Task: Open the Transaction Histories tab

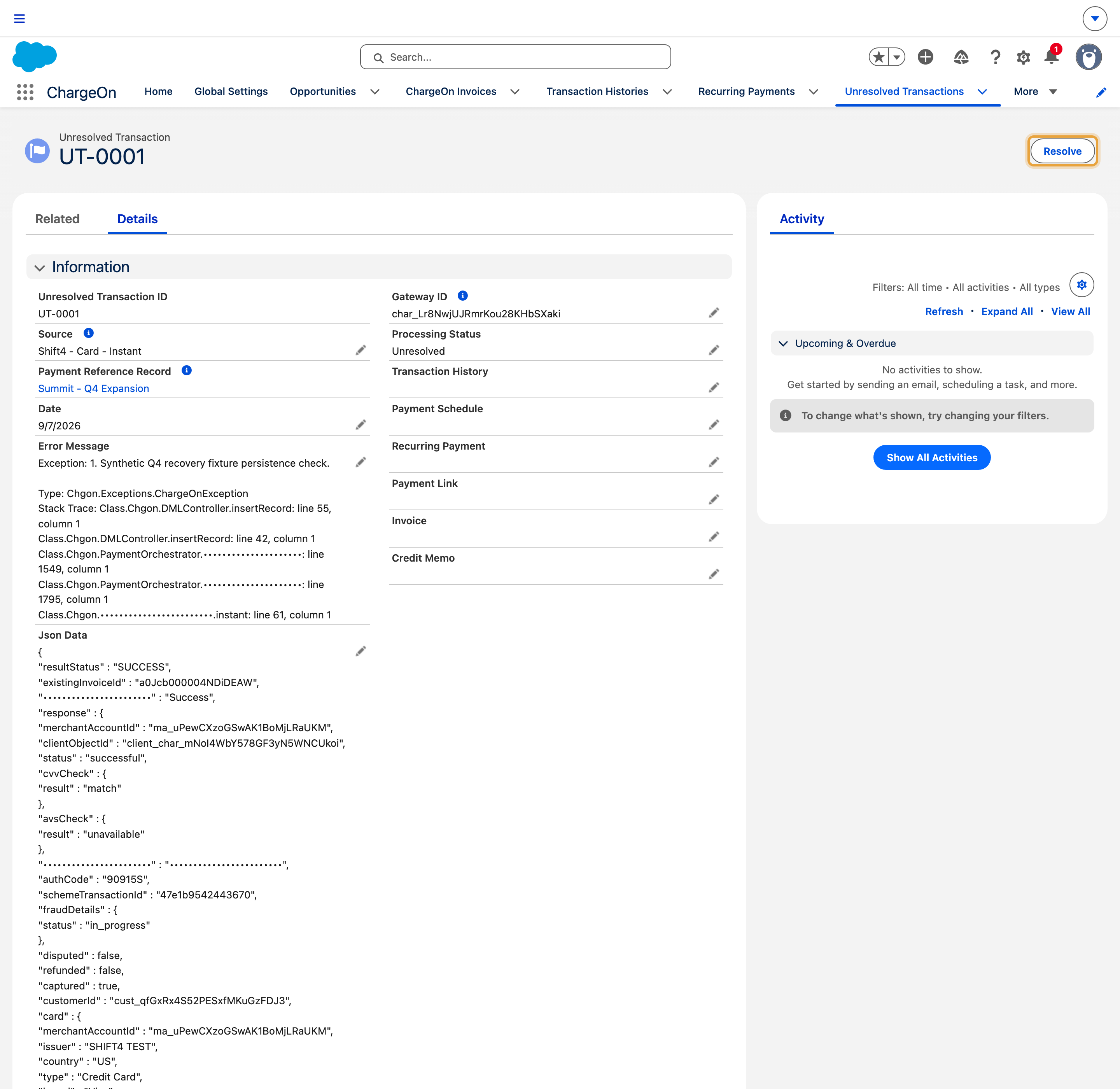Action: point(597,91)
